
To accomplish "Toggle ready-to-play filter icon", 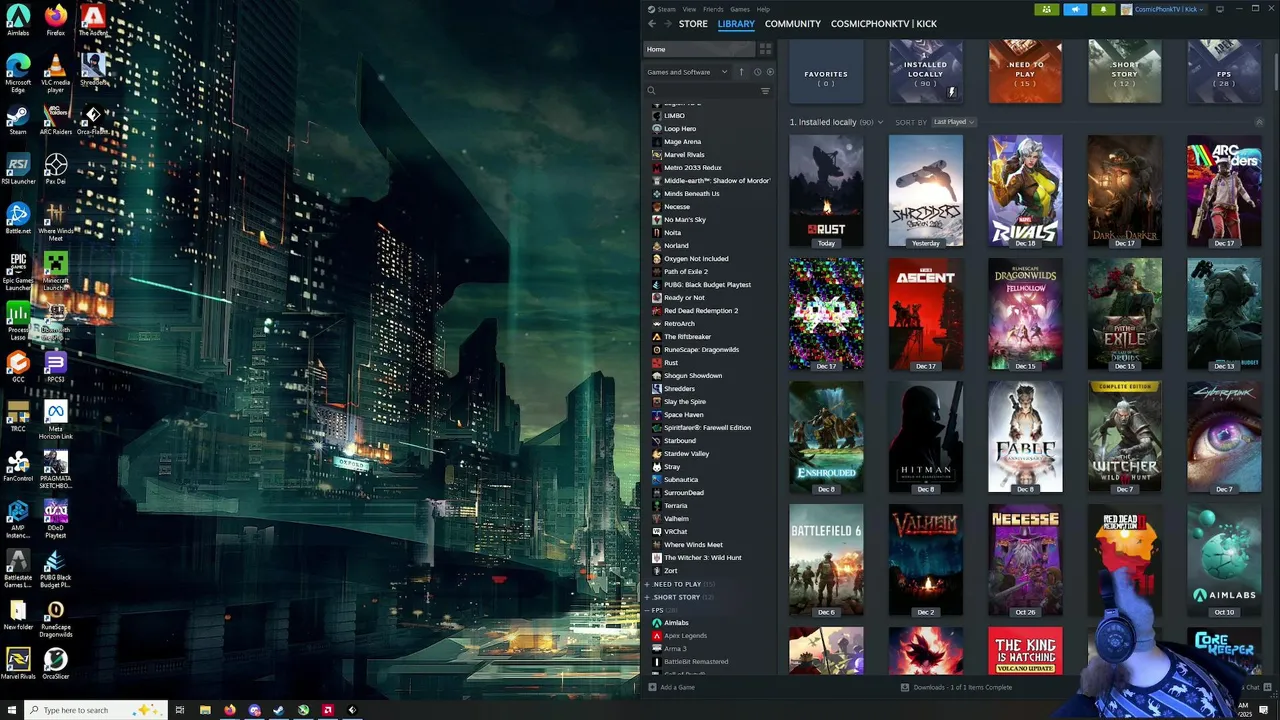I will [x=769, y=72].
